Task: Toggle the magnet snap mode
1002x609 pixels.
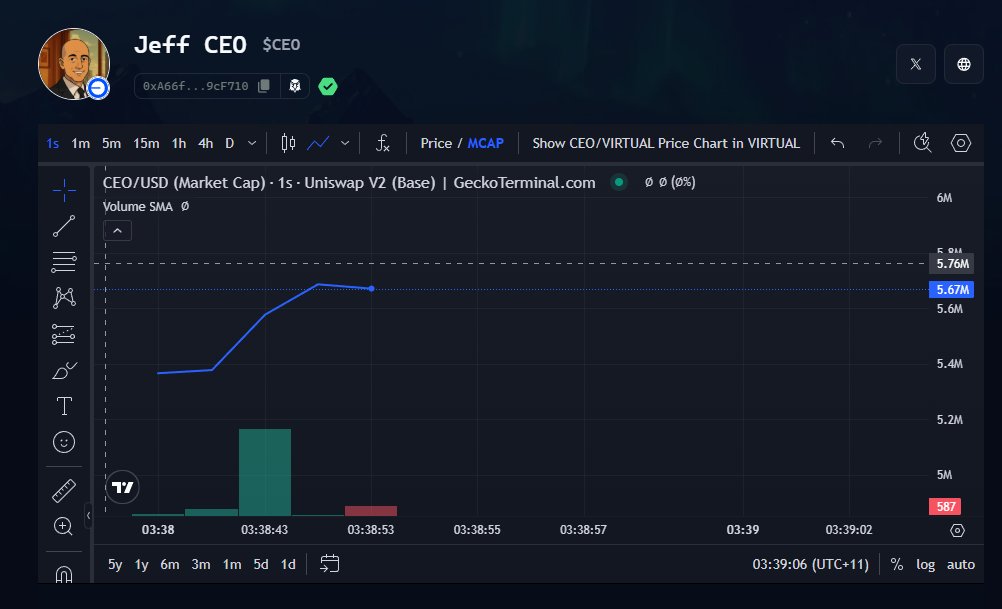Action: 64,574
